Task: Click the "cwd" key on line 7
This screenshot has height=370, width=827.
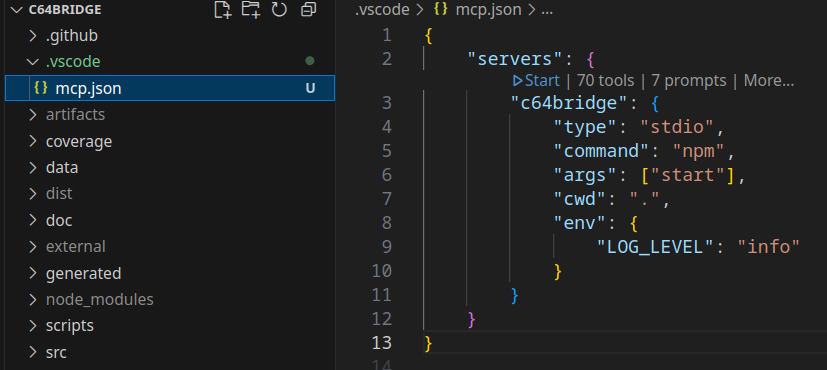Action: pyautogui.click(x=580, y=199)
